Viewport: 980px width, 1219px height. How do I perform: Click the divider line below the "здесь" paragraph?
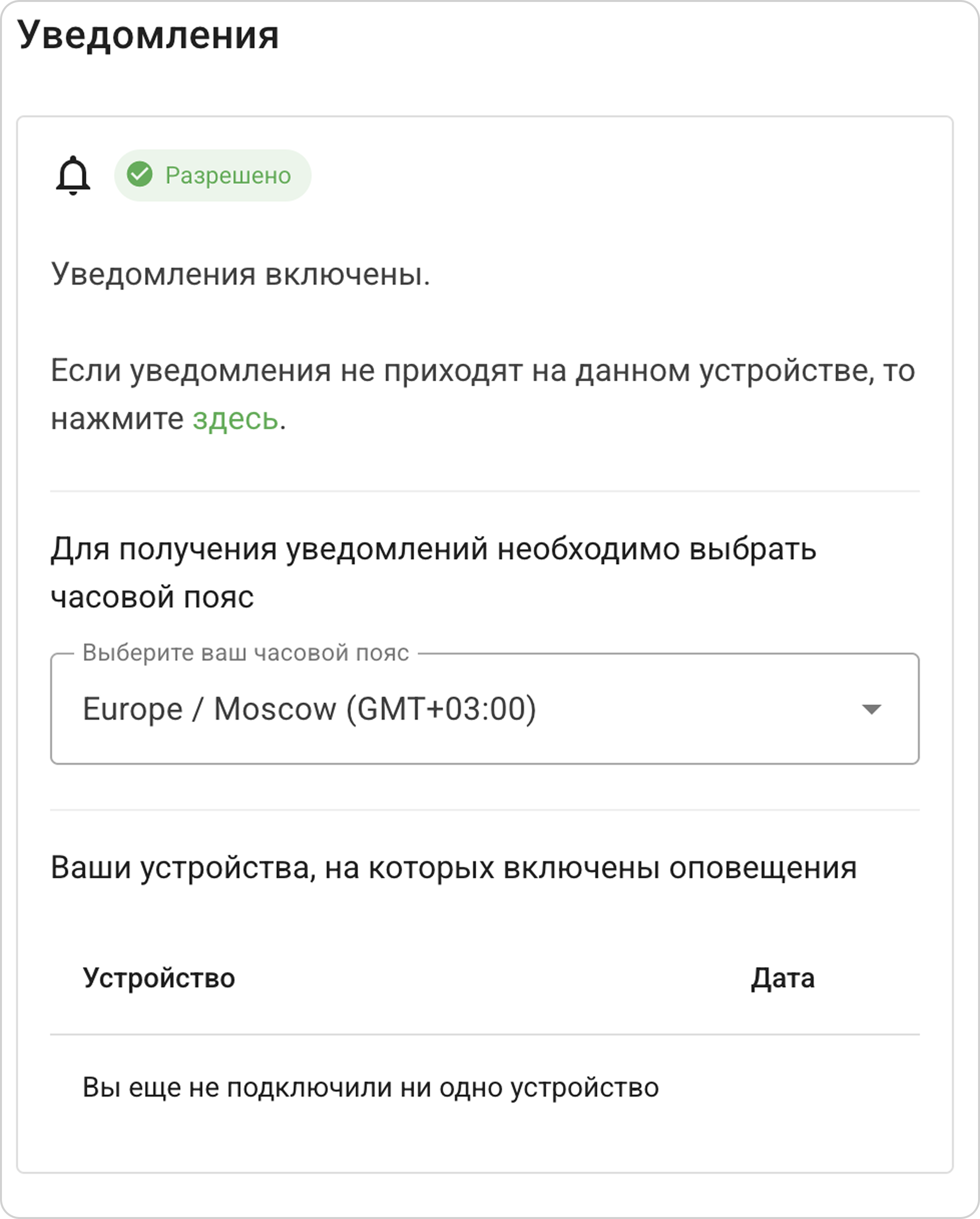click(x=485, y=491)
